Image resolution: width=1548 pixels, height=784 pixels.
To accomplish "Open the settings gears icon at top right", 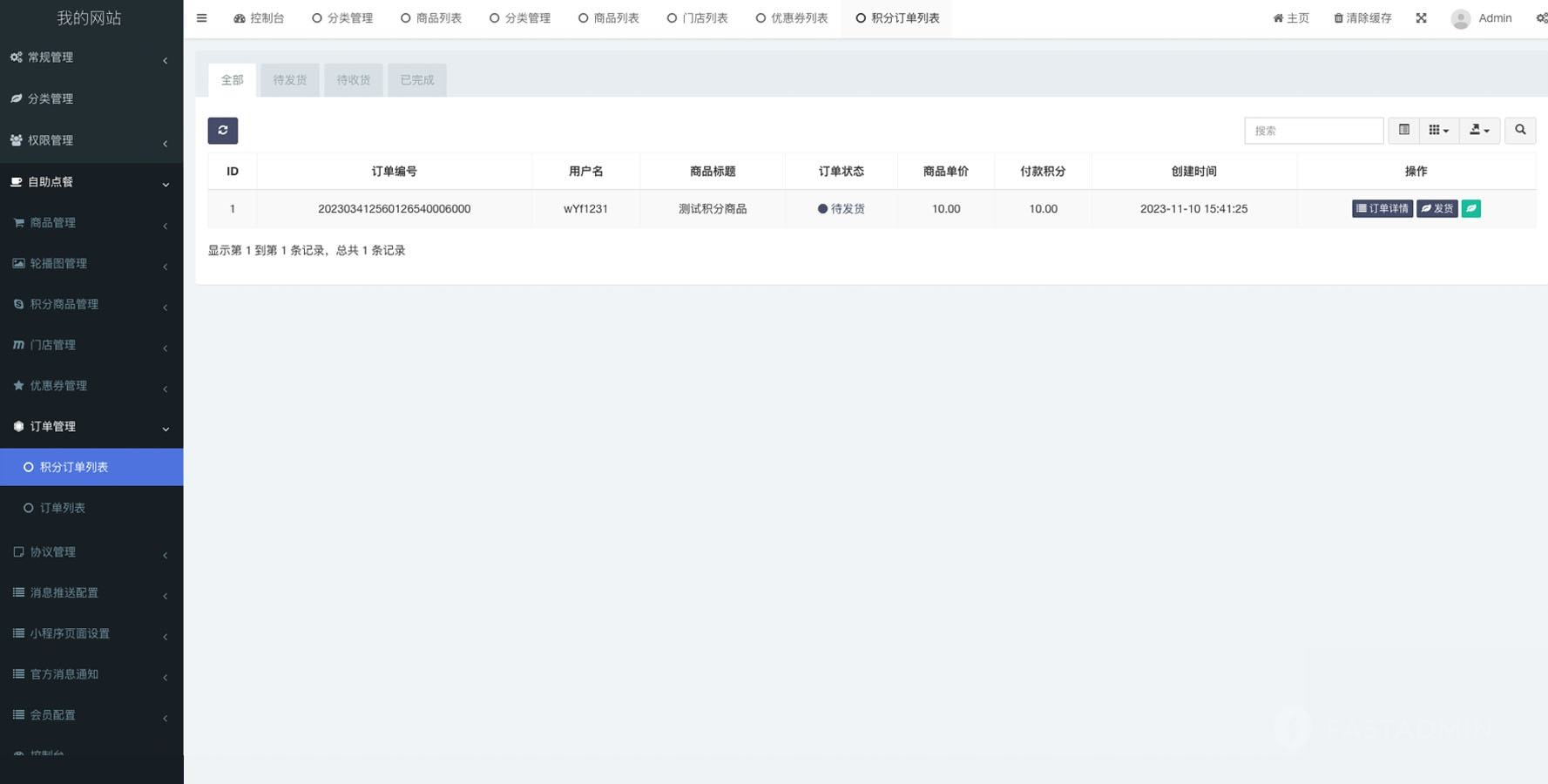I will (1540, 18).
